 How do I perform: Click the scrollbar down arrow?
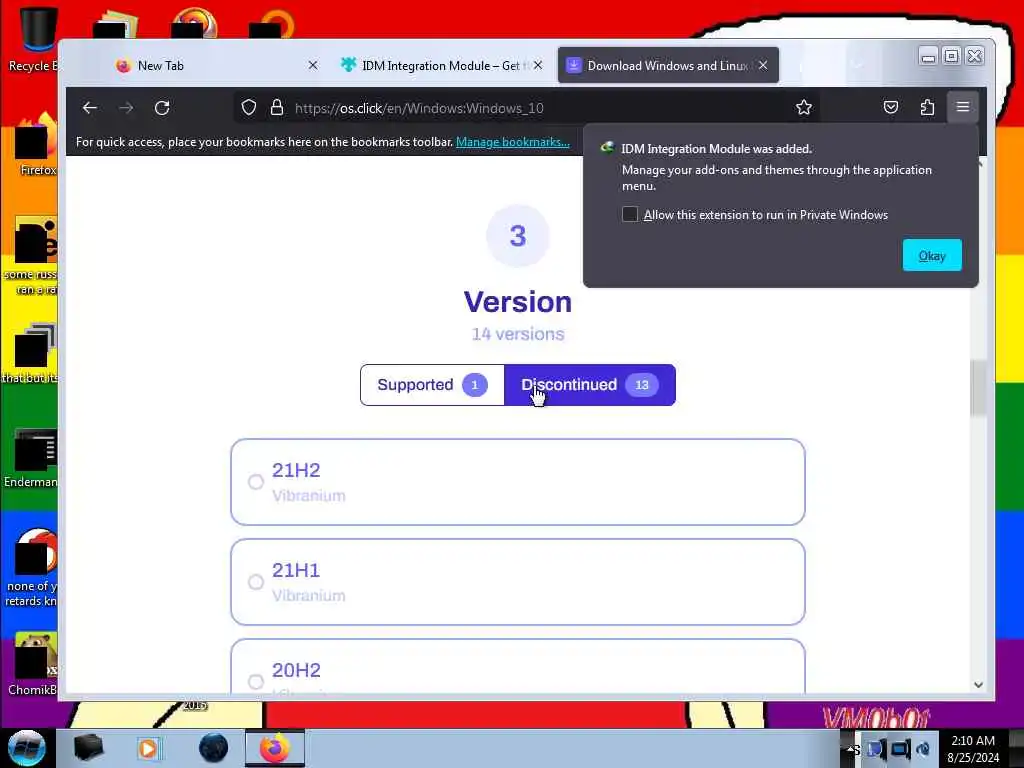tap(978, 684)
